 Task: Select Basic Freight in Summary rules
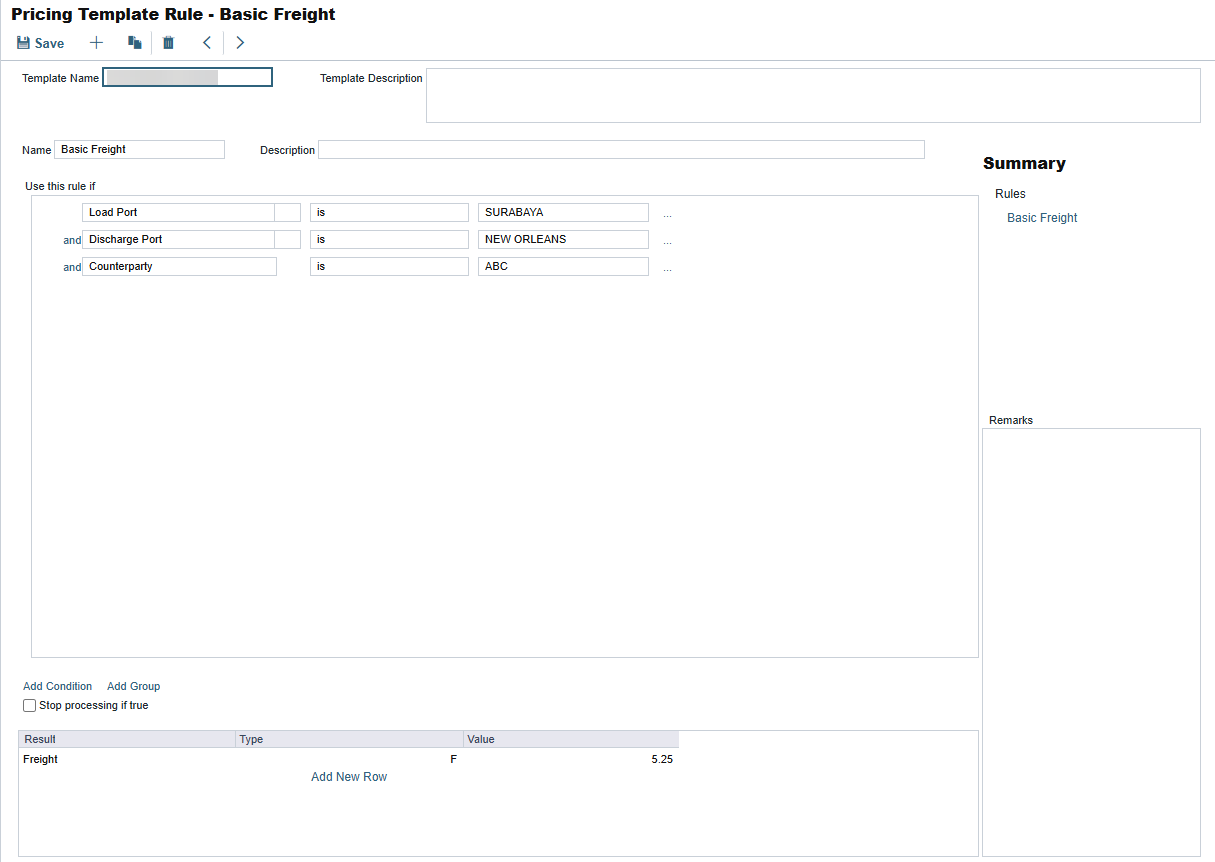click(x=1042, y=218)
